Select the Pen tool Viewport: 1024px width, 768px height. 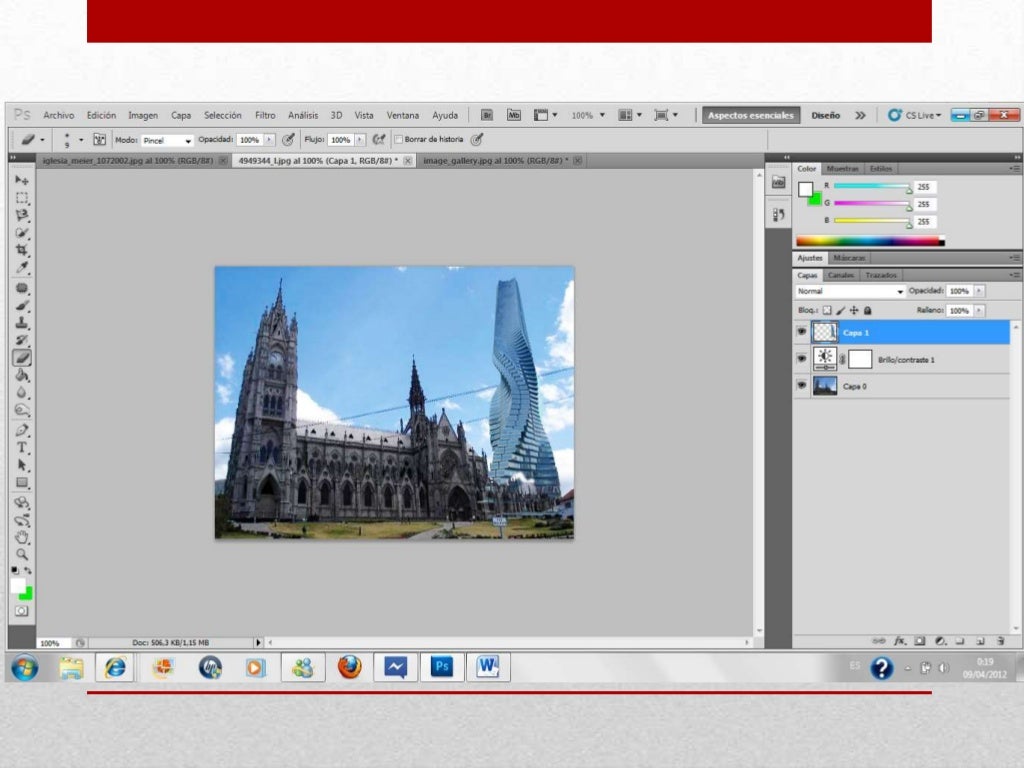pyautogui.click(x=22, y=430)
